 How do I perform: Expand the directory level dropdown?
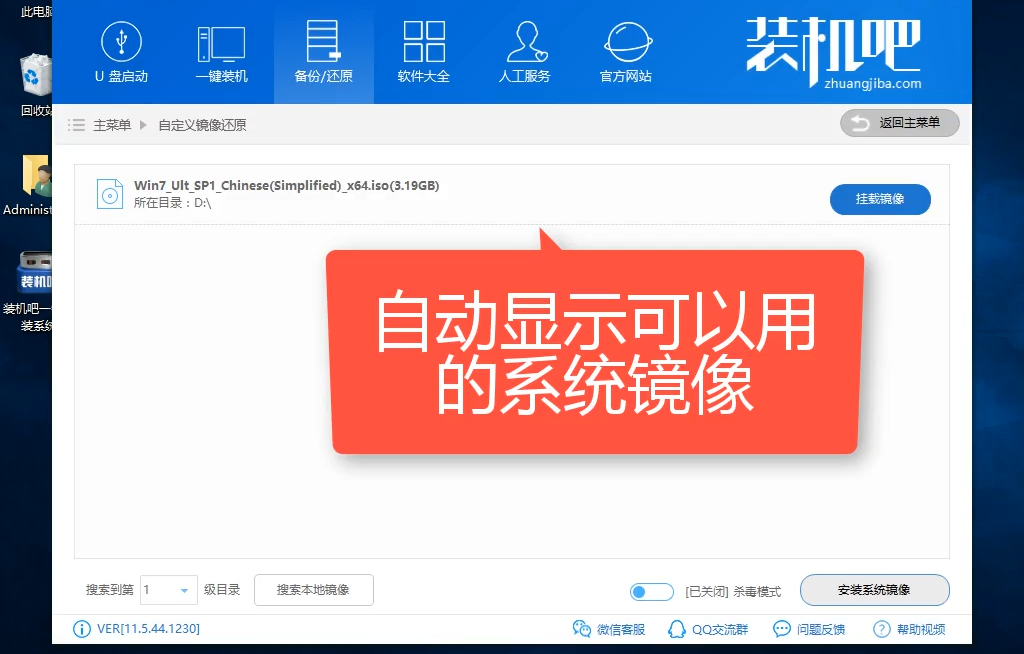coord(184,591)
